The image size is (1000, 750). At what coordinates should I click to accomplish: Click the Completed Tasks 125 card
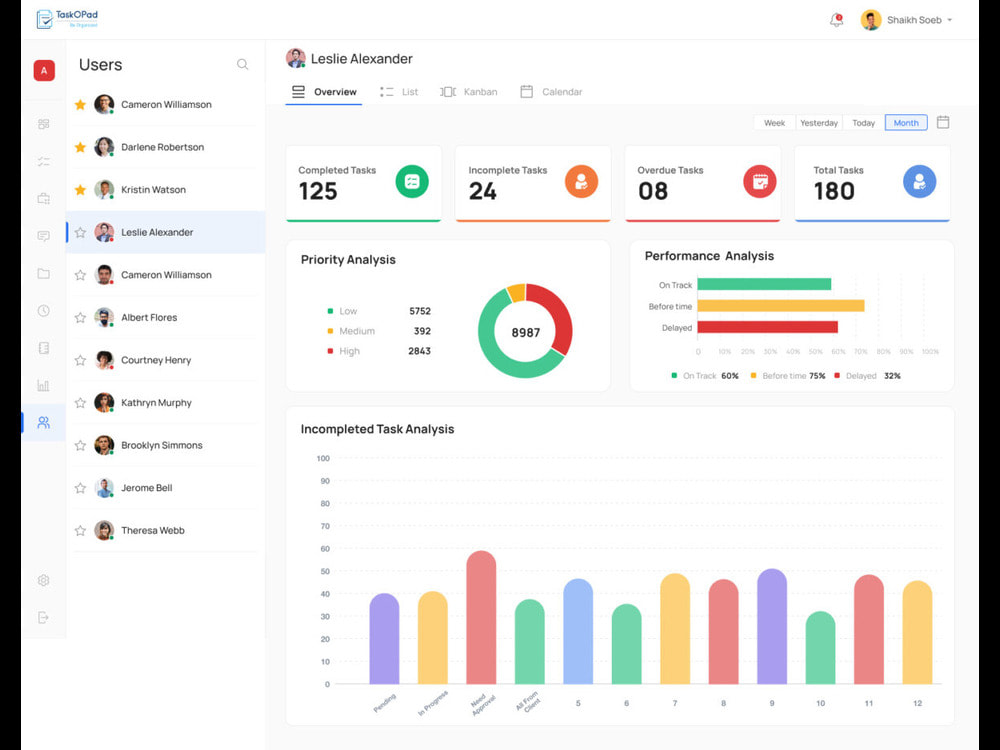364,184
